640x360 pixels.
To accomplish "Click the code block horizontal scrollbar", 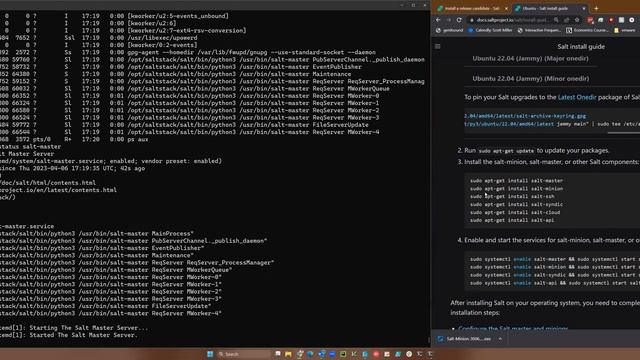I will 624,133.
